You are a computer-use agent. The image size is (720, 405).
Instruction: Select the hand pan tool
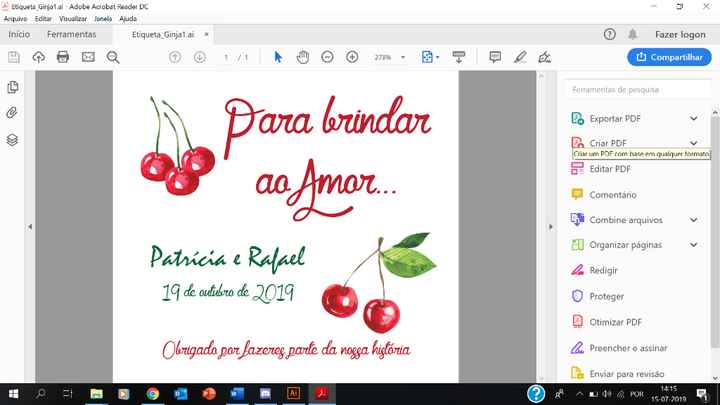303,57
